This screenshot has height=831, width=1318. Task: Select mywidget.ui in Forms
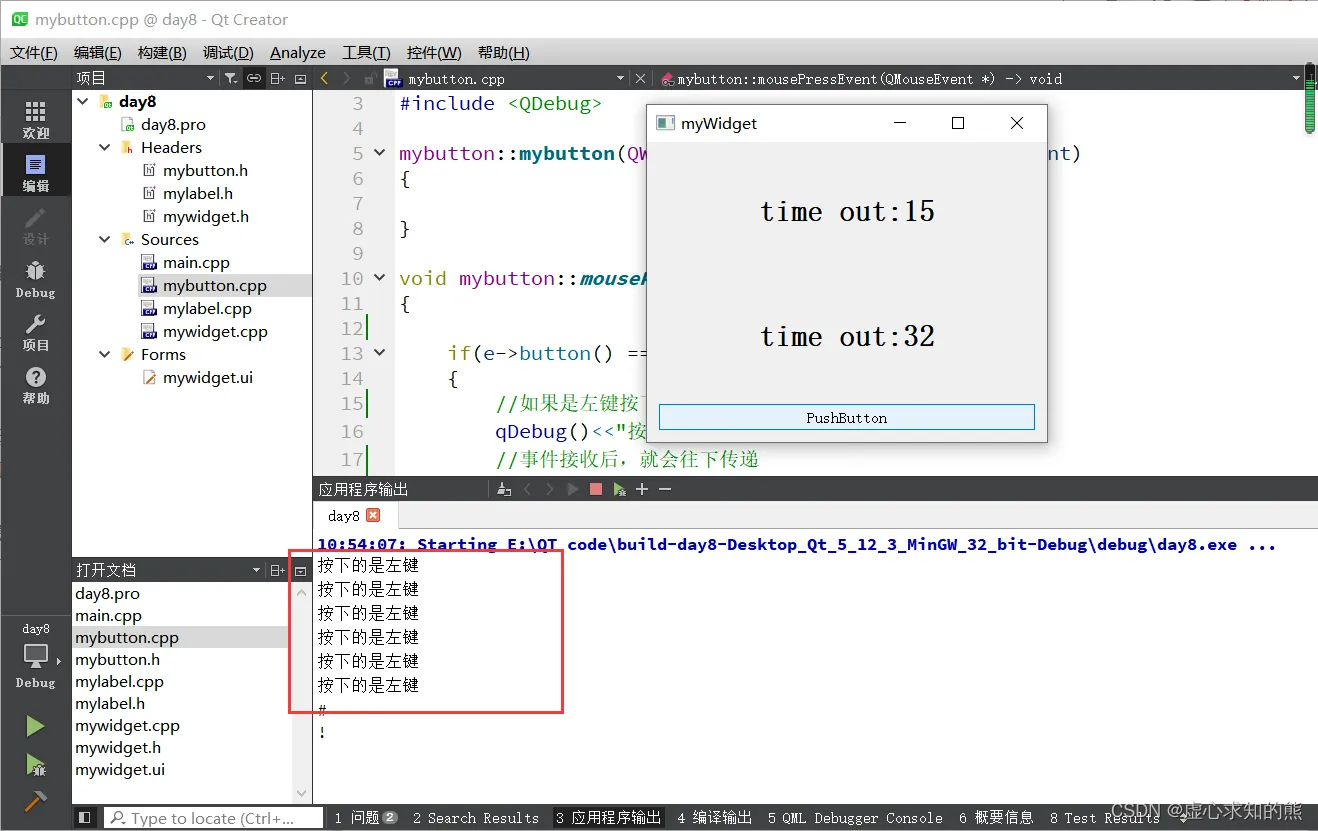(x=208, y=377)
